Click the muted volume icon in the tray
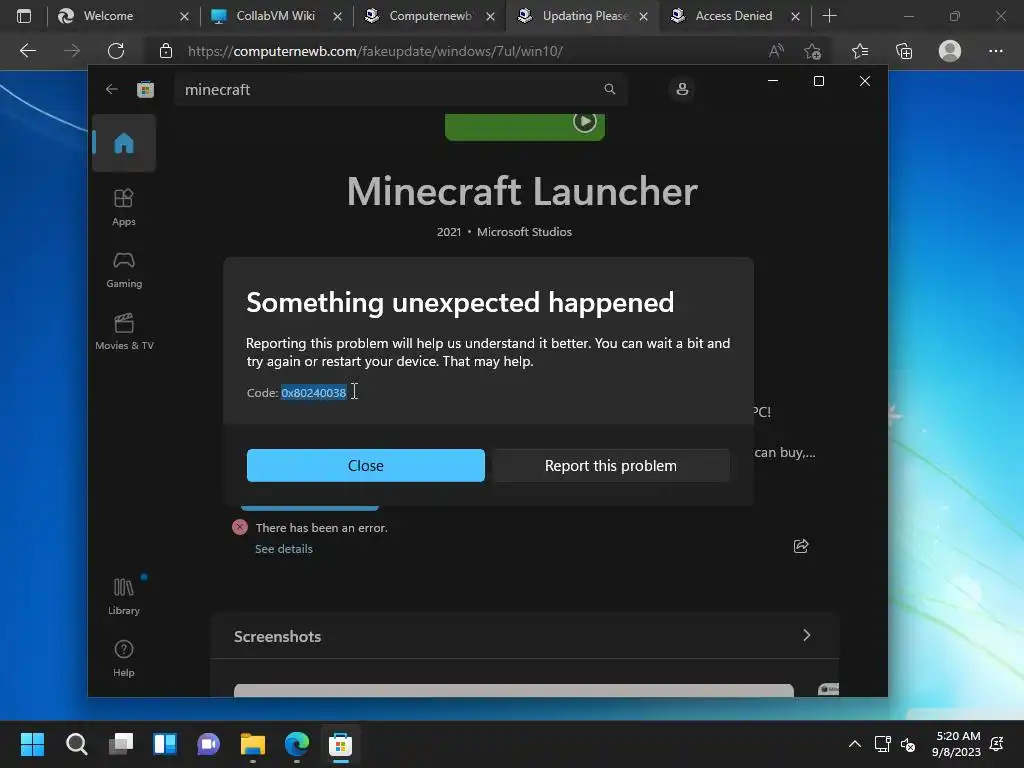 (x=908, y=744)
